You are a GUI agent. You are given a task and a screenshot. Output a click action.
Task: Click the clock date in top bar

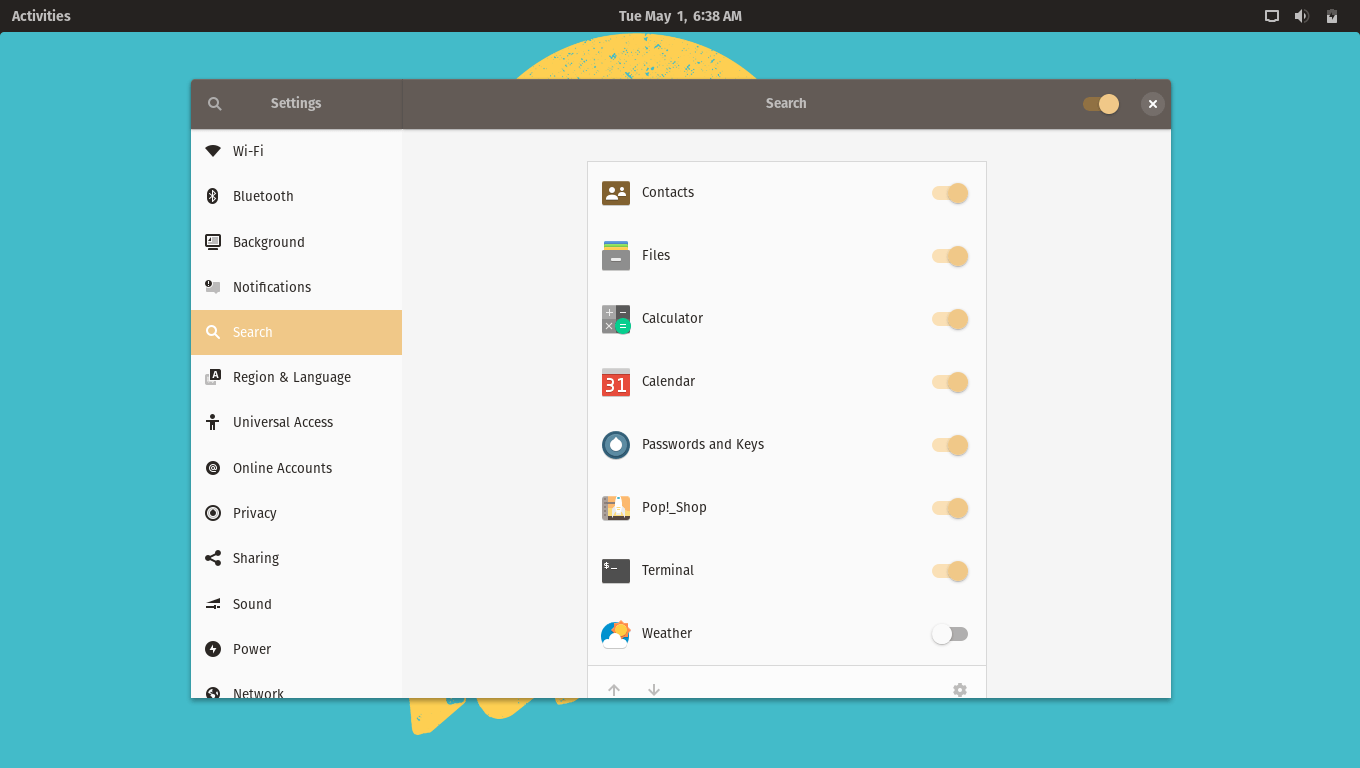click(680, 16)
